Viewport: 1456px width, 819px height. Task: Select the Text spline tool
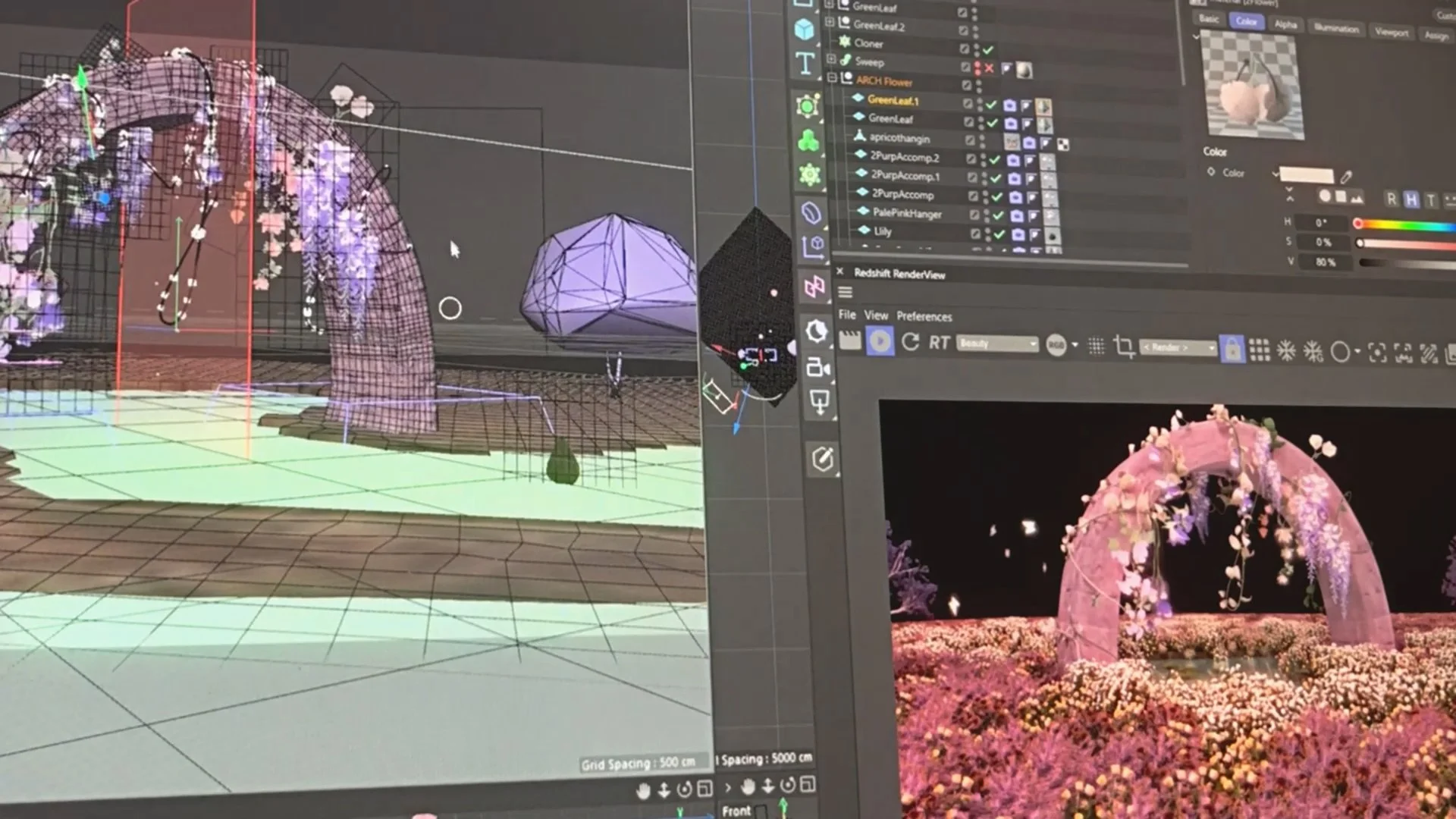click(805, 63)
